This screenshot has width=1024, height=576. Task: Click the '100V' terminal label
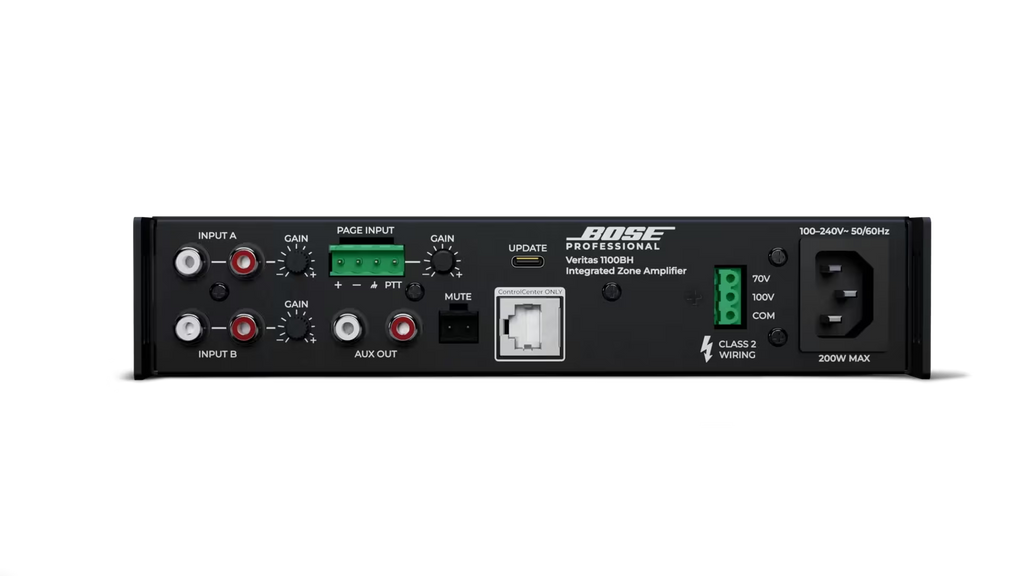point(763,297)
